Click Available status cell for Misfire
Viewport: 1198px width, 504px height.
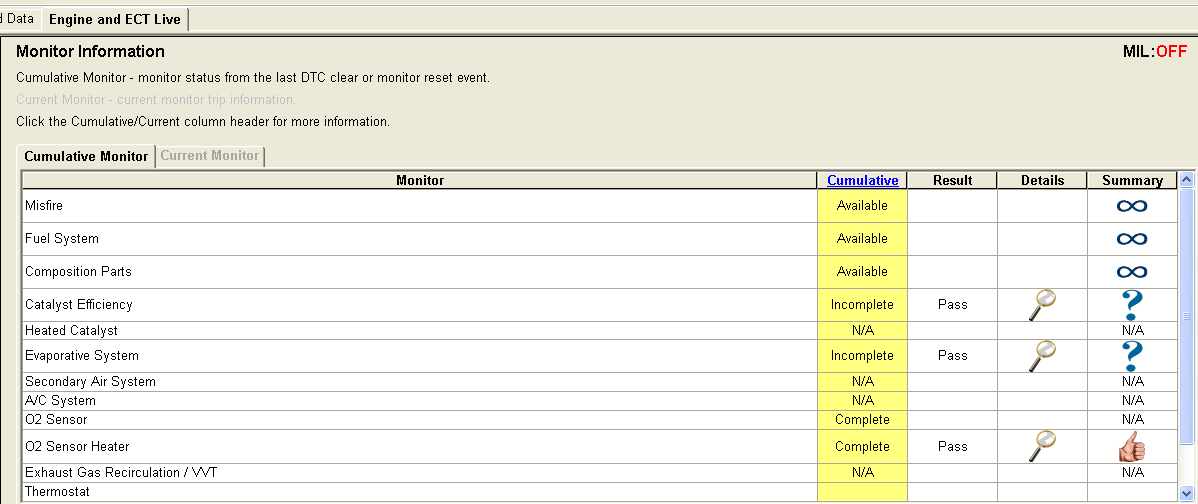tap(862, 205)
